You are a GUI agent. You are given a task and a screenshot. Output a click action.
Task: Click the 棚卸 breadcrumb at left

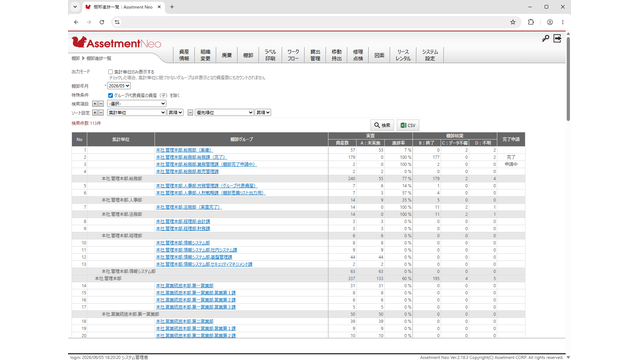(76, 58)
